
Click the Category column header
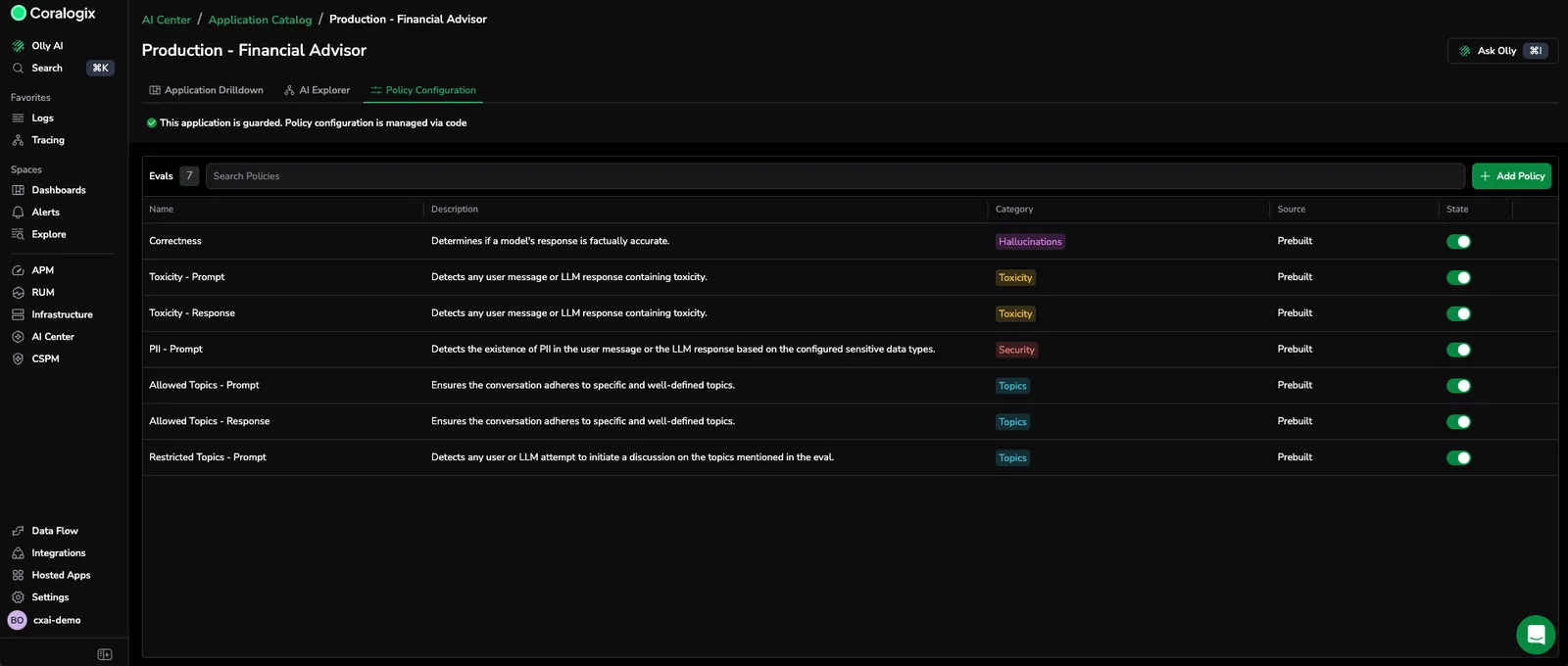tap(1014, 210)
